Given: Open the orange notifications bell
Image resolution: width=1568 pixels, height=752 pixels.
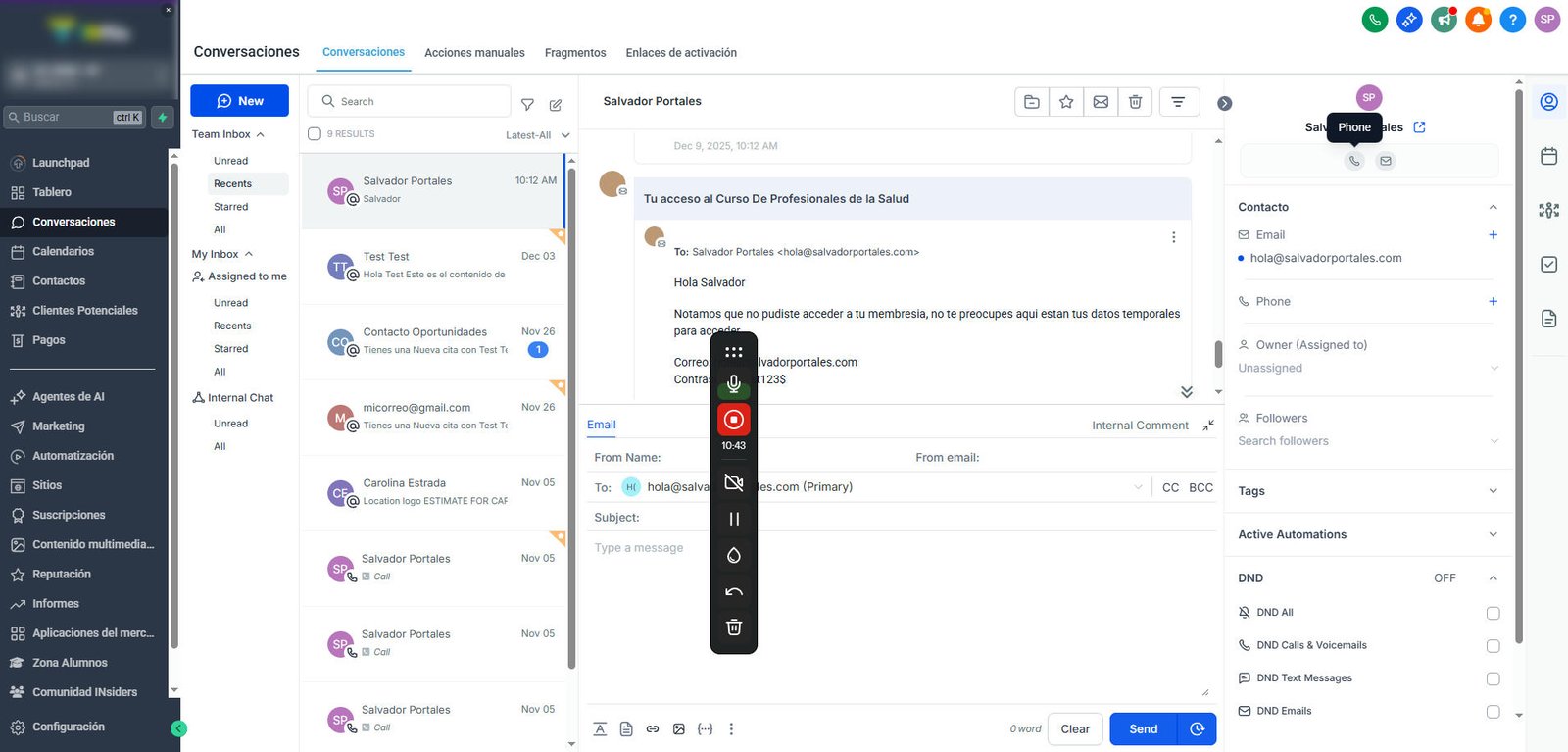Looking at the screenshot, I should 1478,19.
